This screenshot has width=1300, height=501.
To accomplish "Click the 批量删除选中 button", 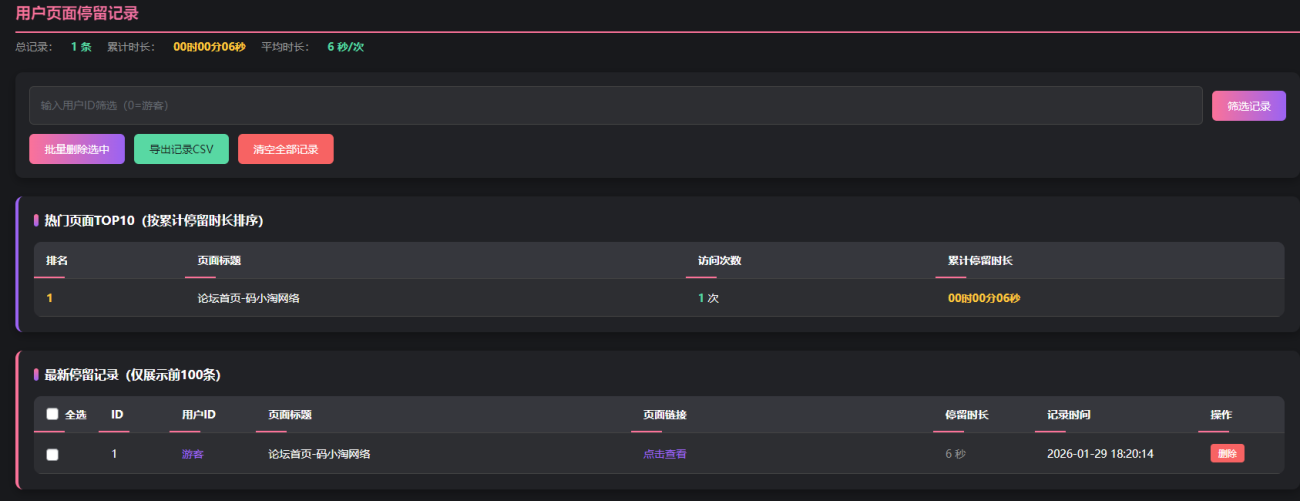I will 77,149.
